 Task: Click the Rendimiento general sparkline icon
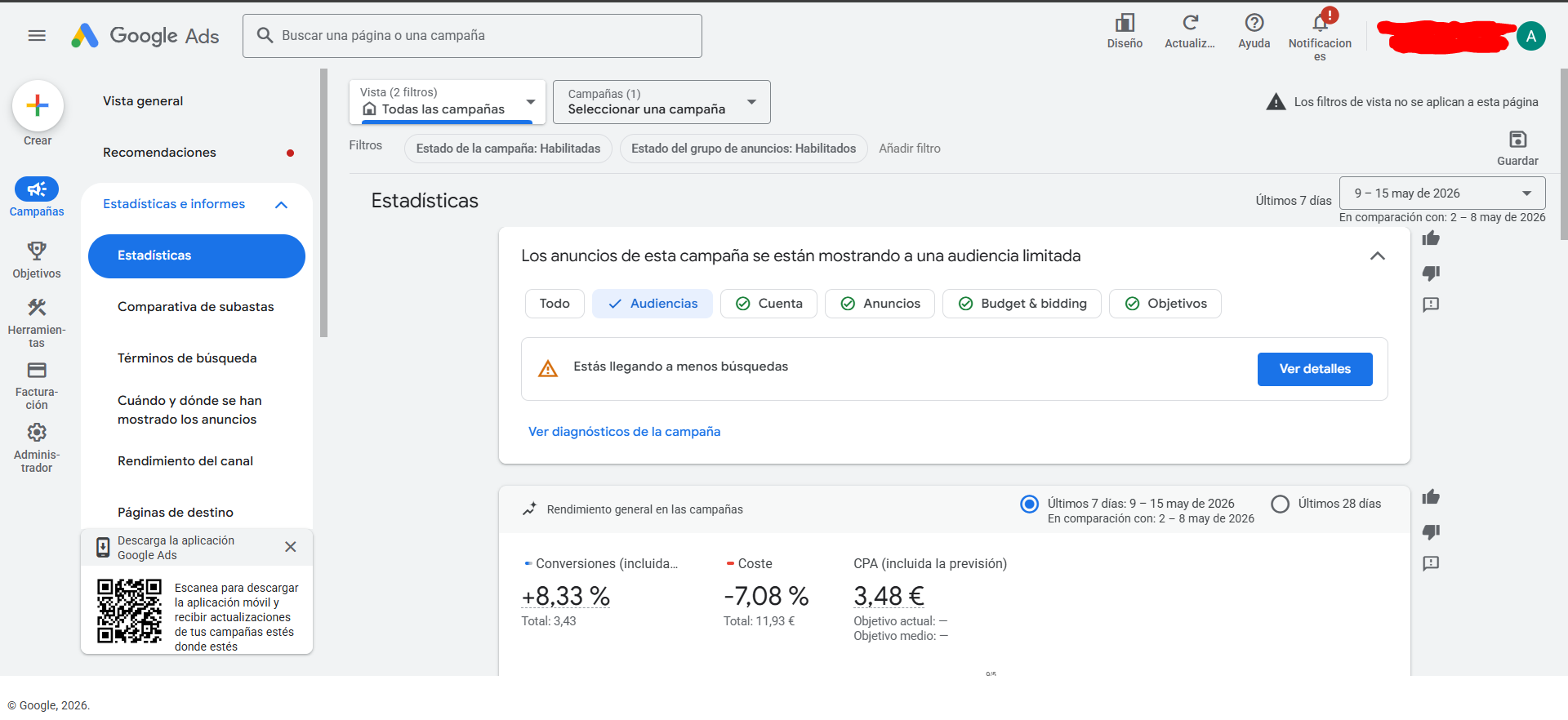[530, 509]
